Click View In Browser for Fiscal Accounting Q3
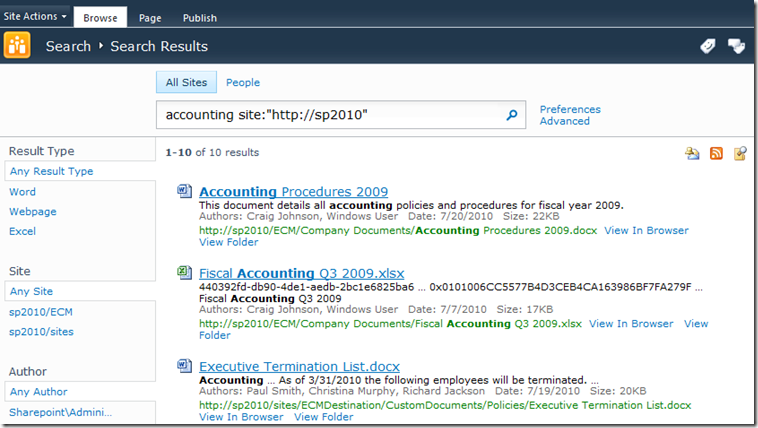The width and height of the screenshot is (758, 428). coord(631,324)
